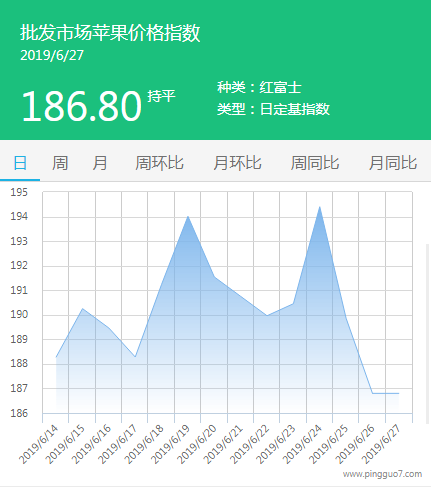Click the x-axis label 2019/6/20
Viewport: 431px width, 487px height.
[196, 445]
